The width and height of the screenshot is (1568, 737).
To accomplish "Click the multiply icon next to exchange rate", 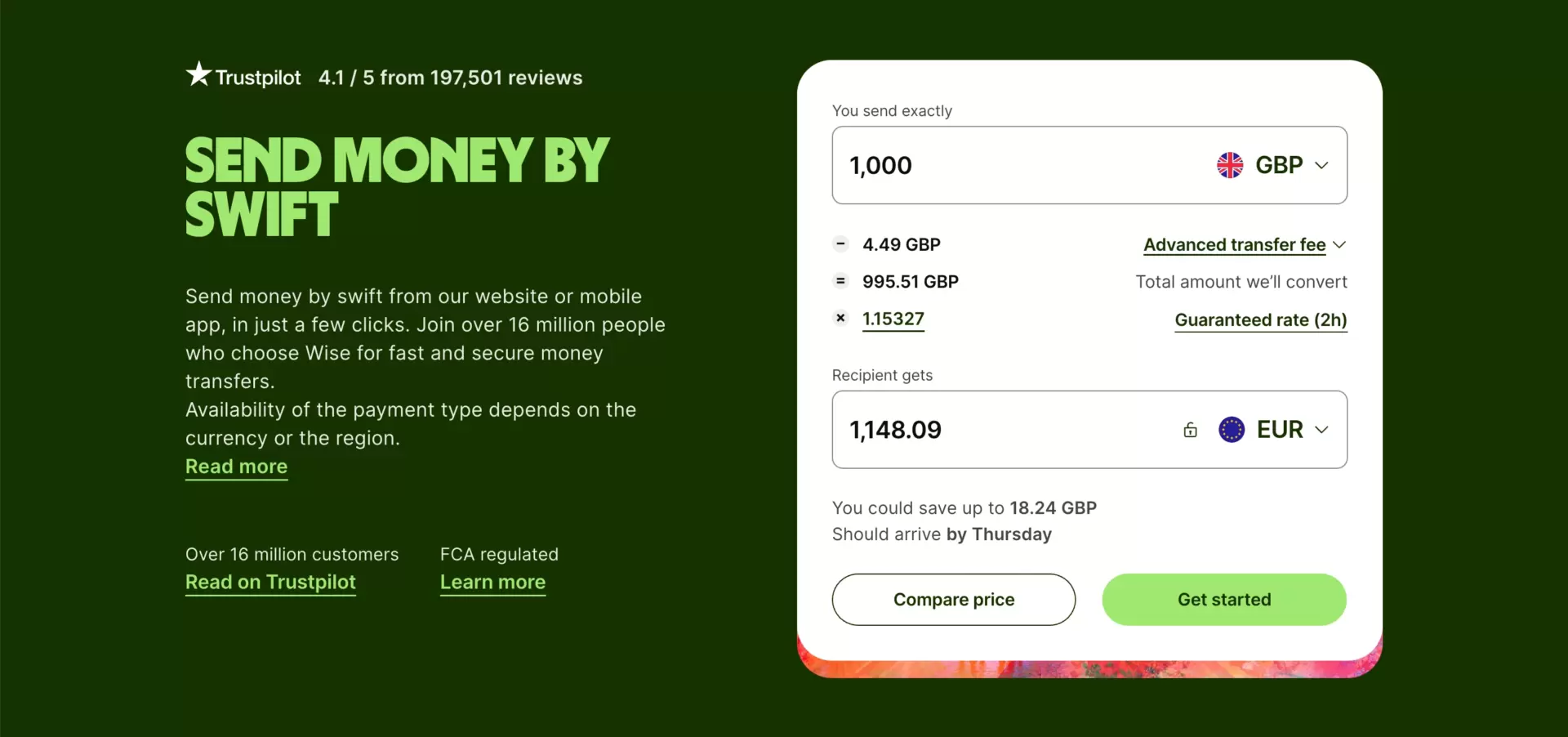I will (x=840, y=319).
